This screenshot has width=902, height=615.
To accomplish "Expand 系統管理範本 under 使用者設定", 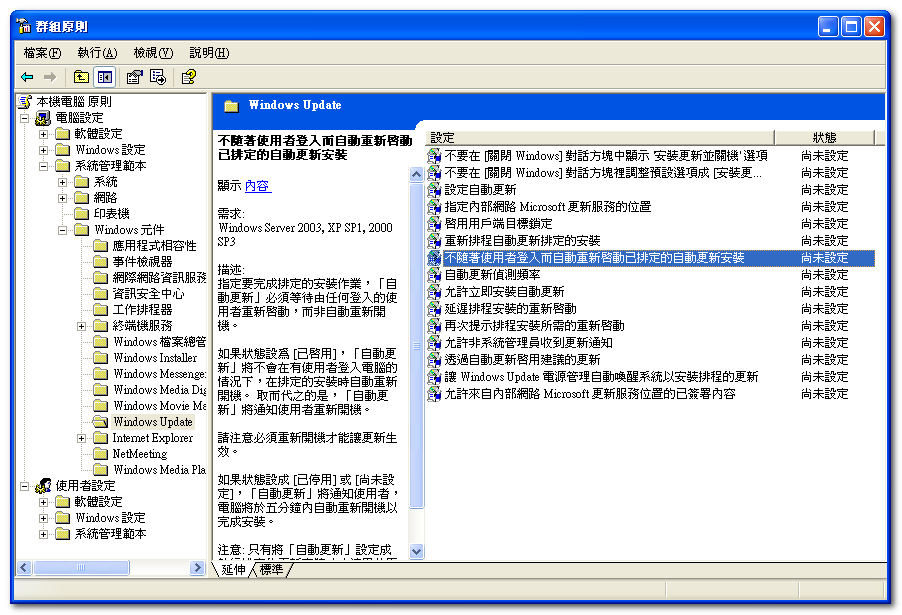I will [43, 534].
